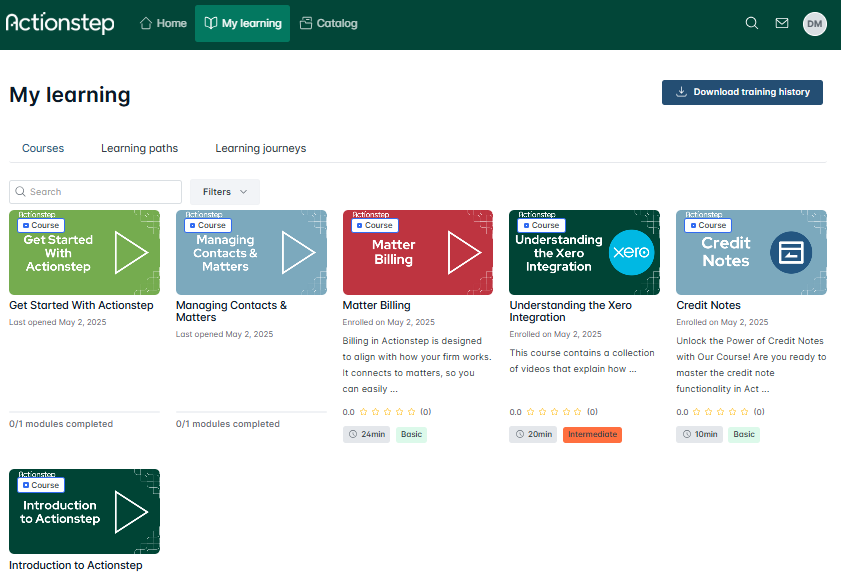This screenshot has height=574, width=841.
Task: Click Download training history button
Action: click(x=742, y=92)
